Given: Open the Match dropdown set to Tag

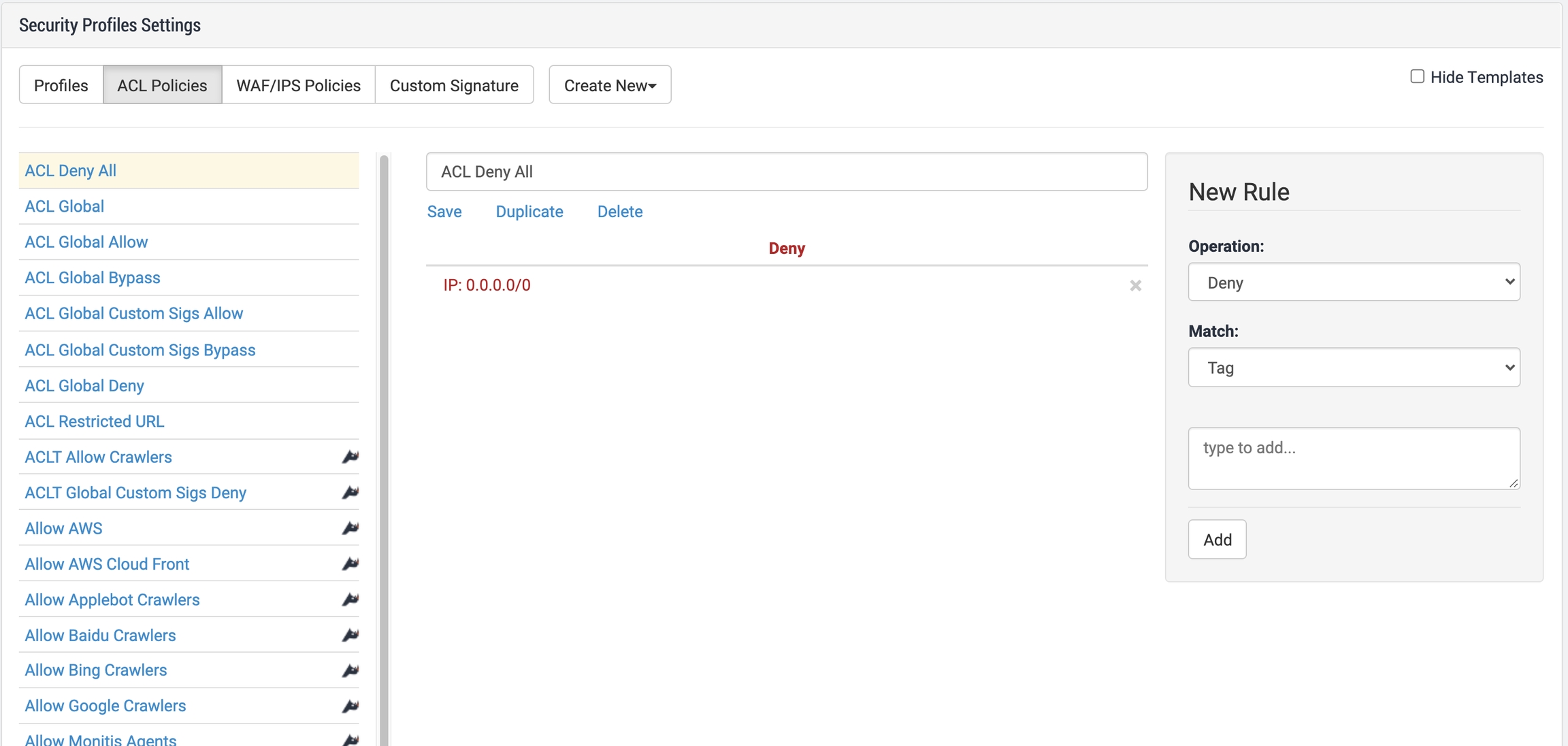Looking at the screenshot, I should [x=1354, y=368].
